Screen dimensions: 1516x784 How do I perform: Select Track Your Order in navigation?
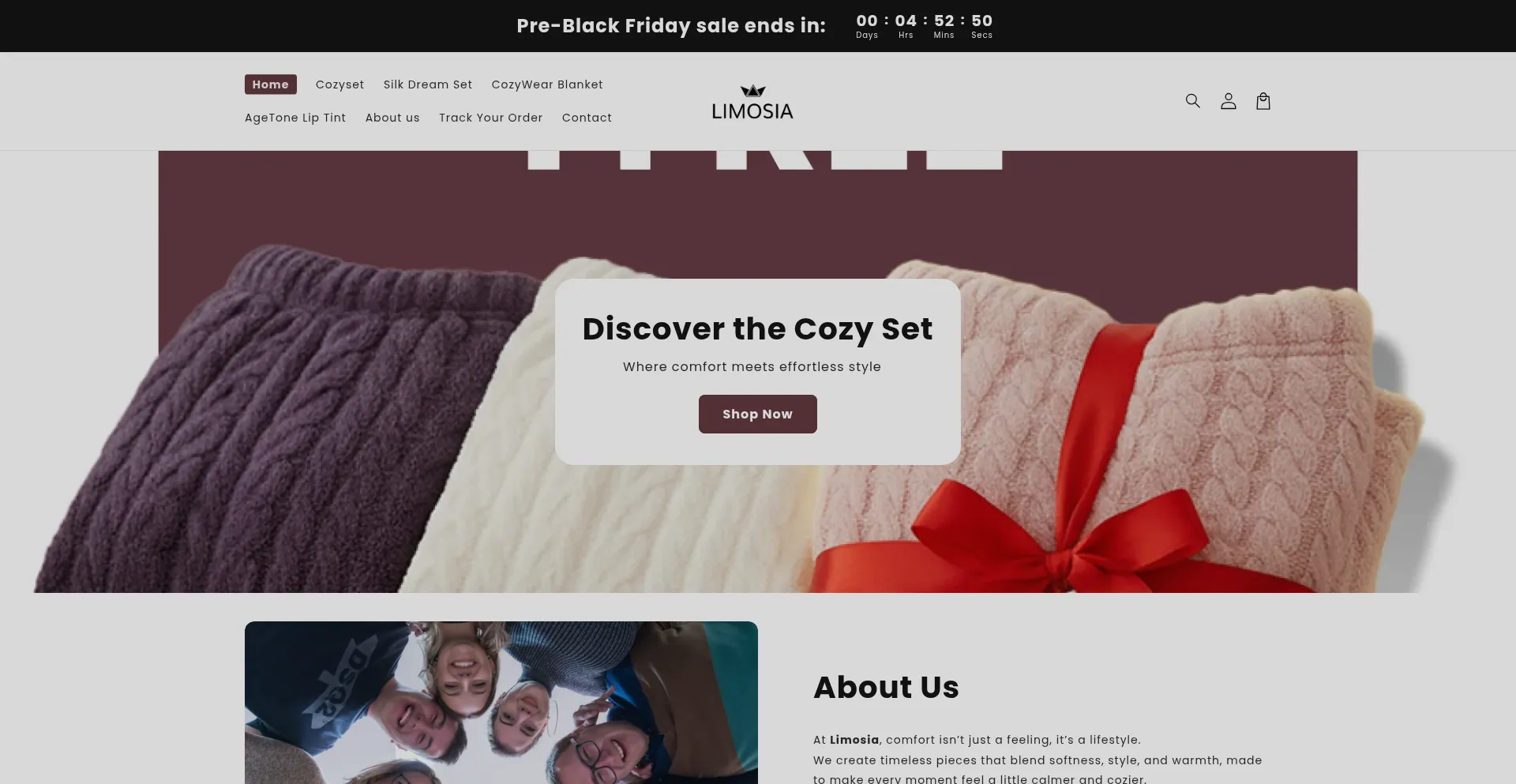491,118
